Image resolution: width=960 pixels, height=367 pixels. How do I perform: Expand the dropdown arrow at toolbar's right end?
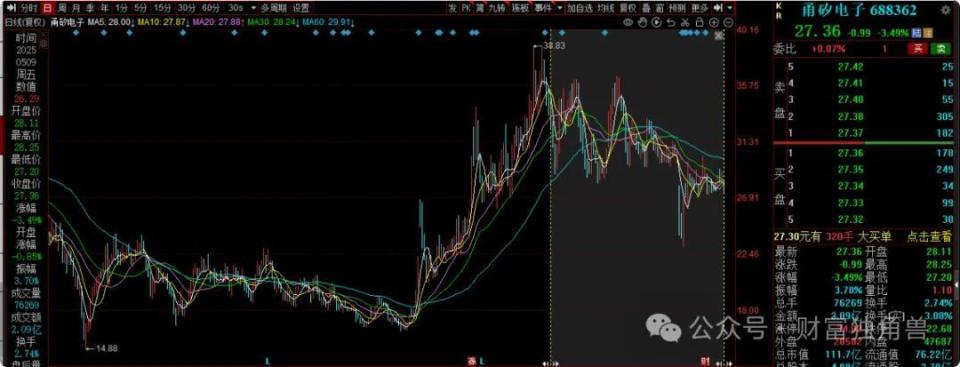[x=729, y=8]
